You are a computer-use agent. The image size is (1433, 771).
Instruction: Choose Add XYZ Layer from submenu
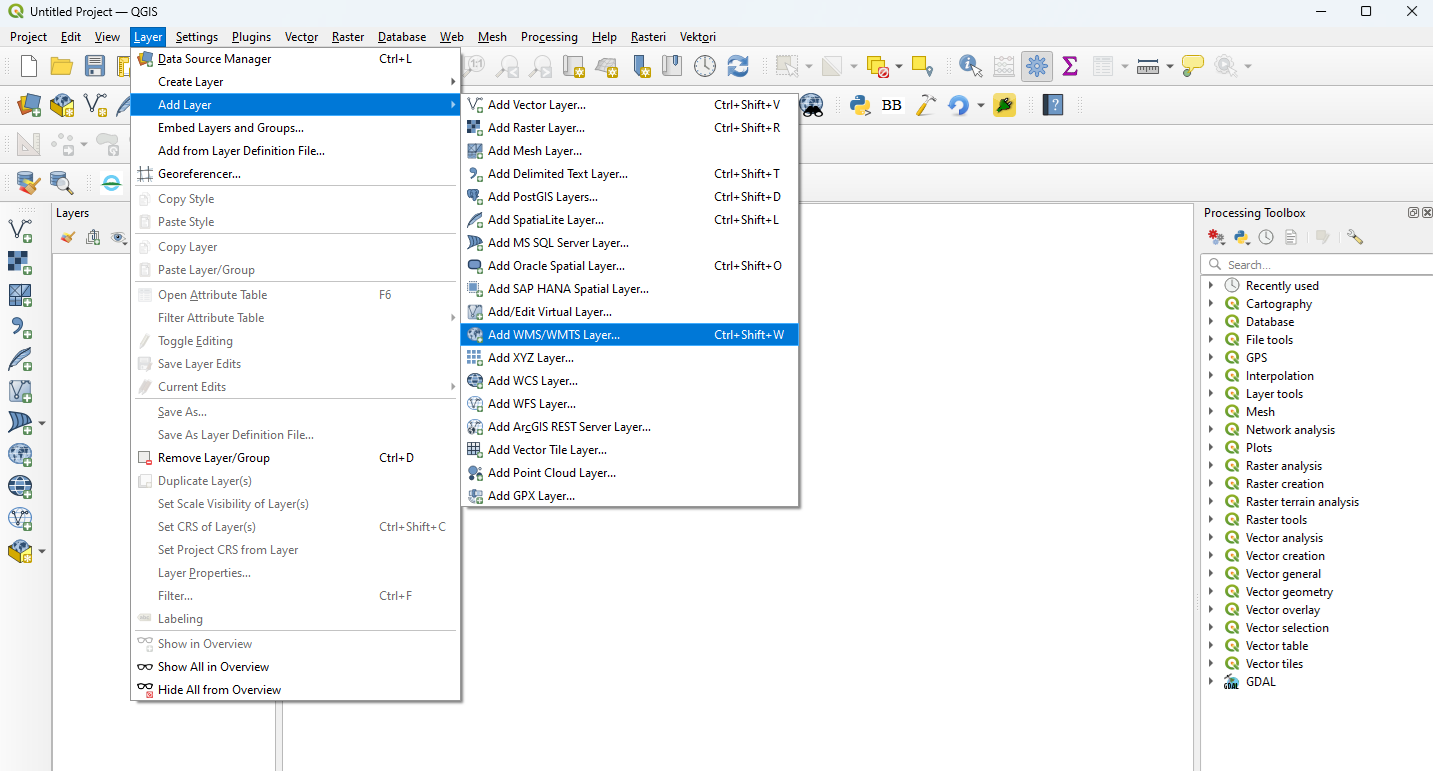[630, 358]
